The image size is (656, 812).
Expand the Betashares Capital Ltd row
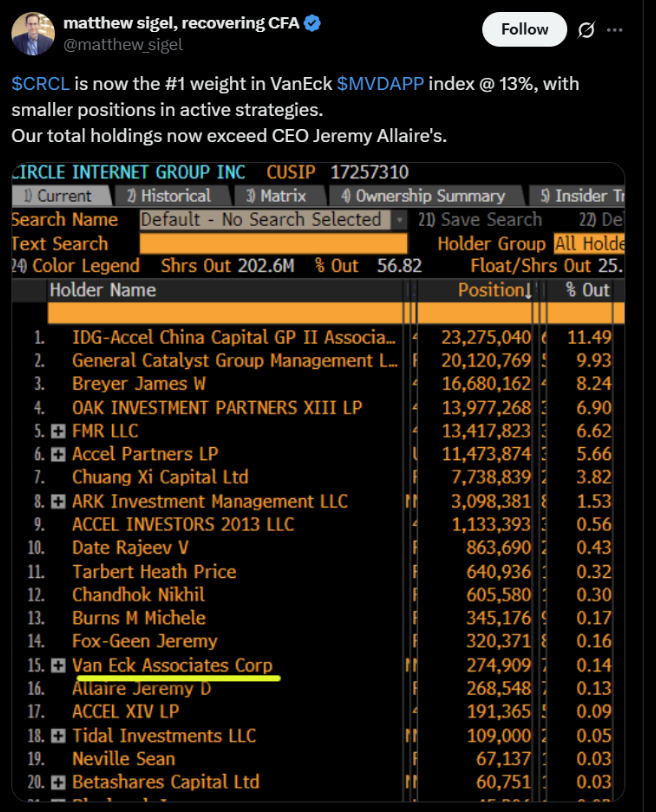click(x=59, y=782)
